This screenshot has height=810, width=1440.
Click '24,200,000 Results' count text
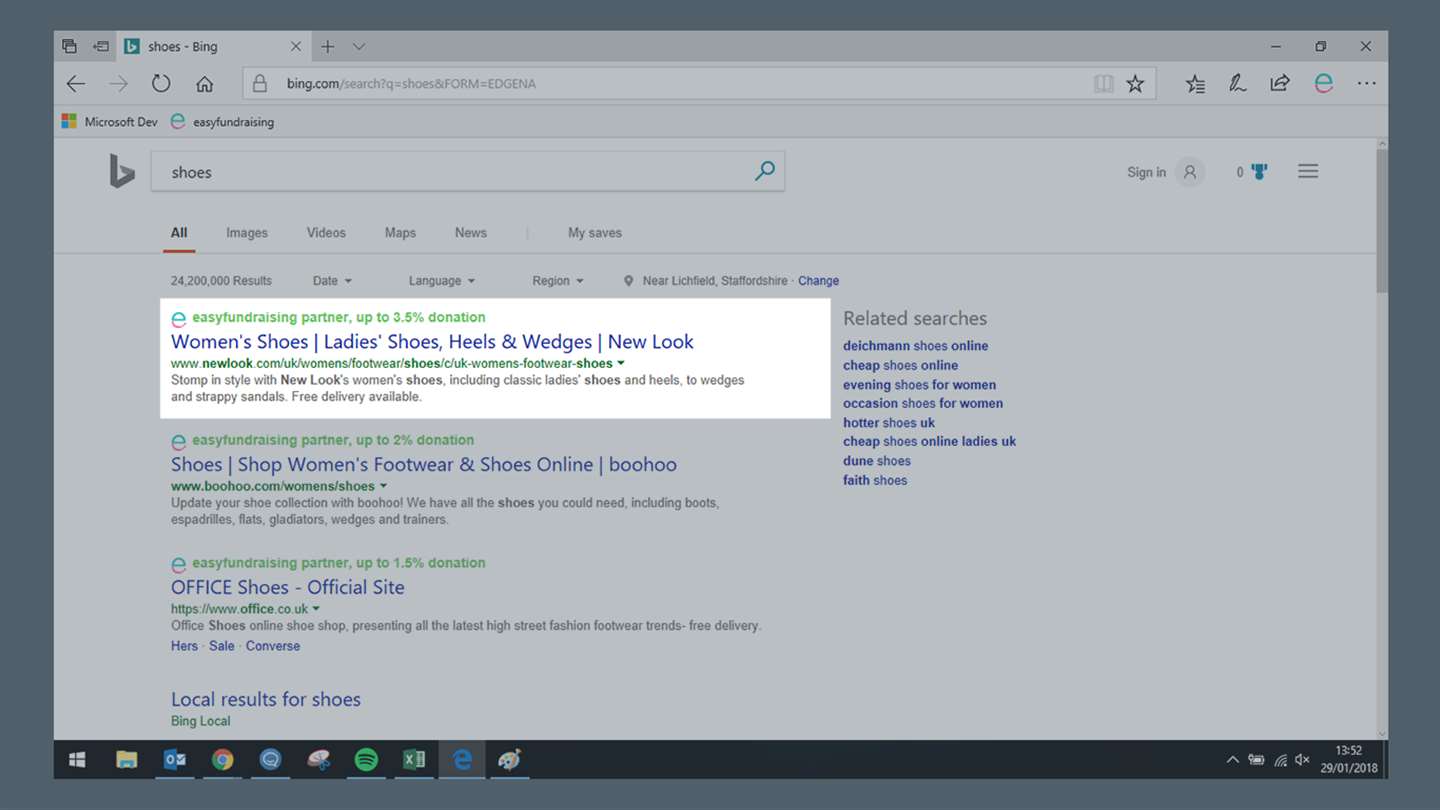[x=221, y=281]
